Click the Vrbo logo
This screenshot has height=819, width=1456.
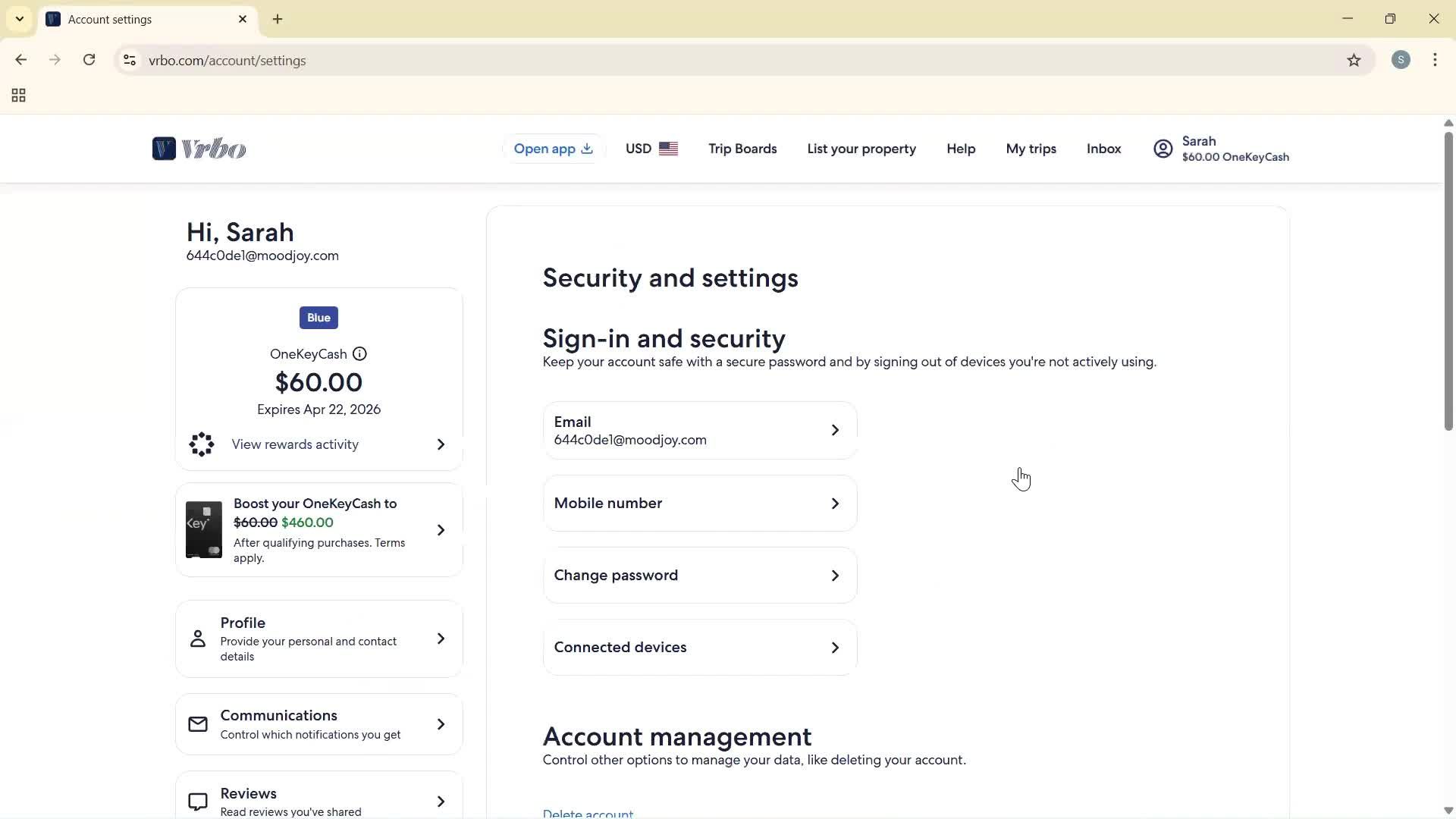pyautogui.click(x=199, y=149)
